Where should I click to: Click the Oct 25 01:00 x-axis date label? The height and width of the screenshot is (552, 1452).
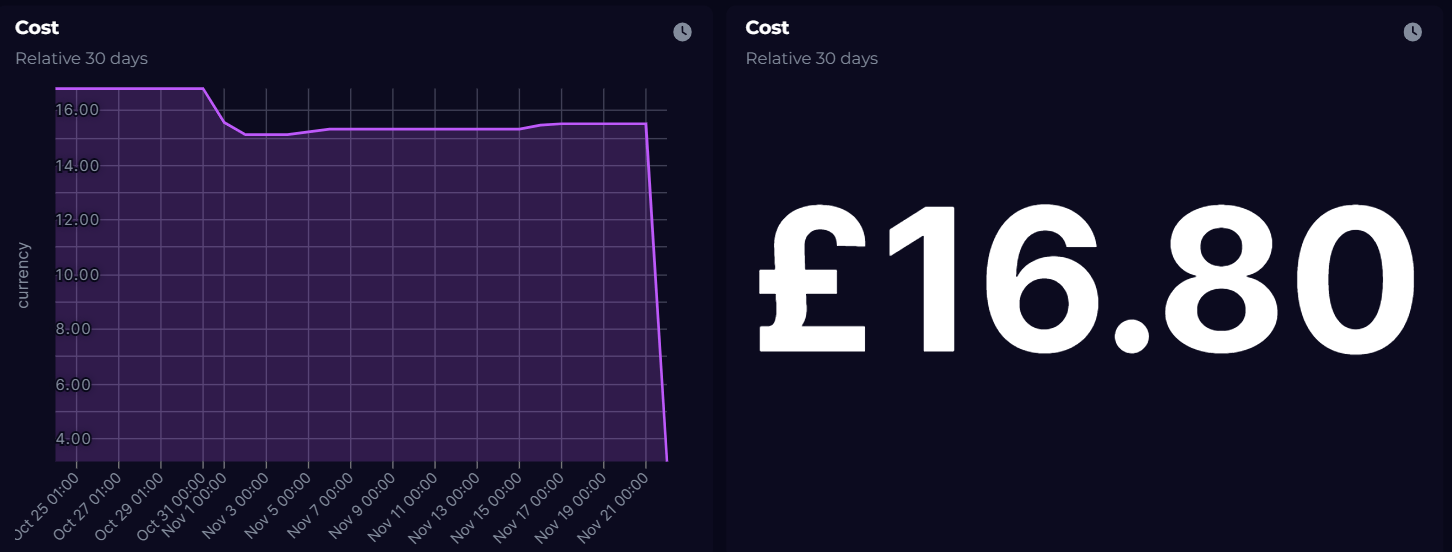click(48, 505)
